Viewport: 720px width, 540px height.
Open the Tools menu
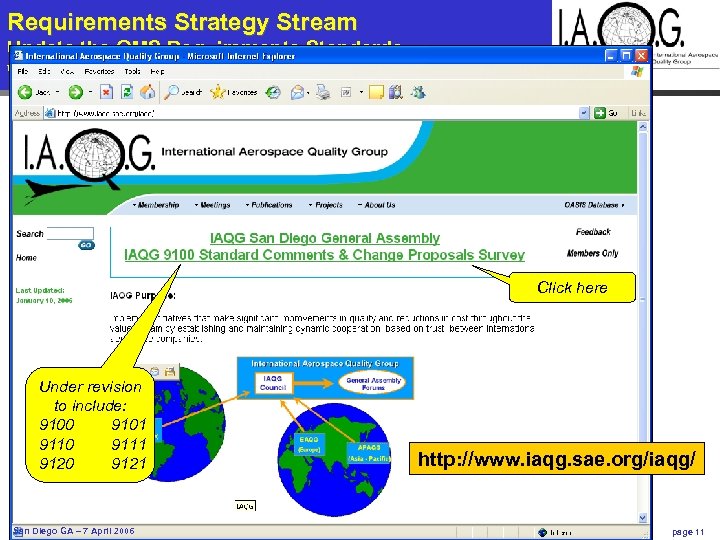tap(132, 71)
